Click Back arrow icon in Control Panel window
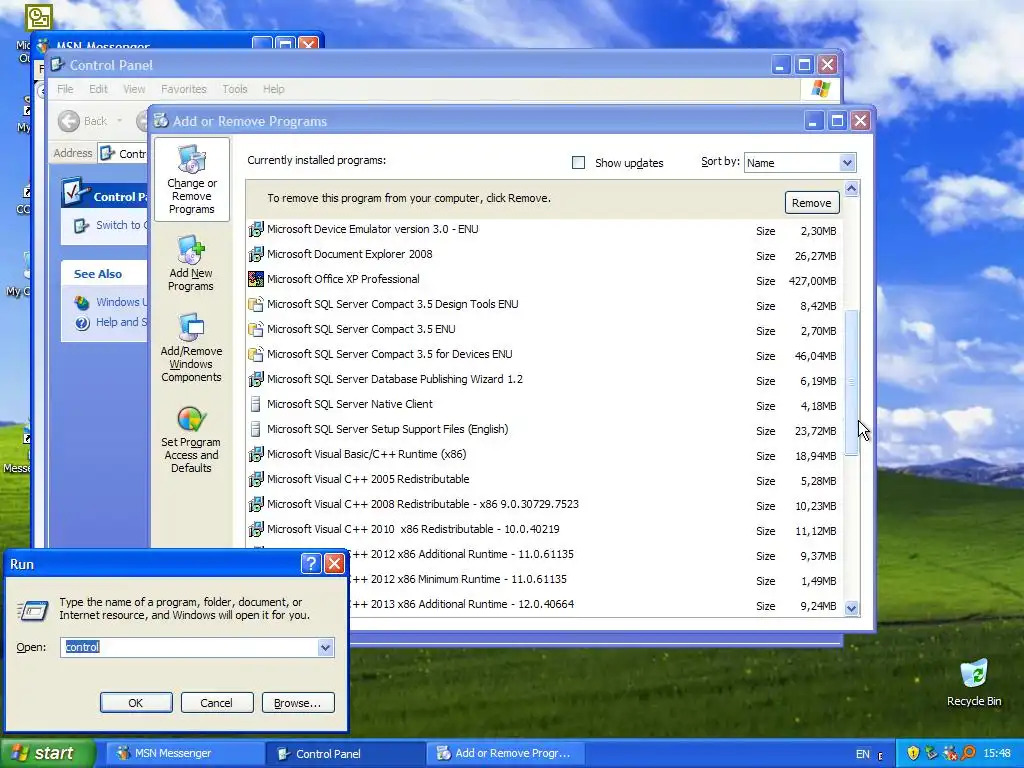The image size is (1024, 768). point(69,121)
